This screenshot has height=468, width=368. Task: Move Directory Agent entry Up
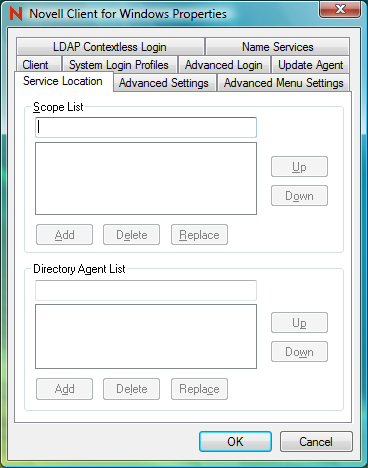pyautogui.click(x=299, y=323)
